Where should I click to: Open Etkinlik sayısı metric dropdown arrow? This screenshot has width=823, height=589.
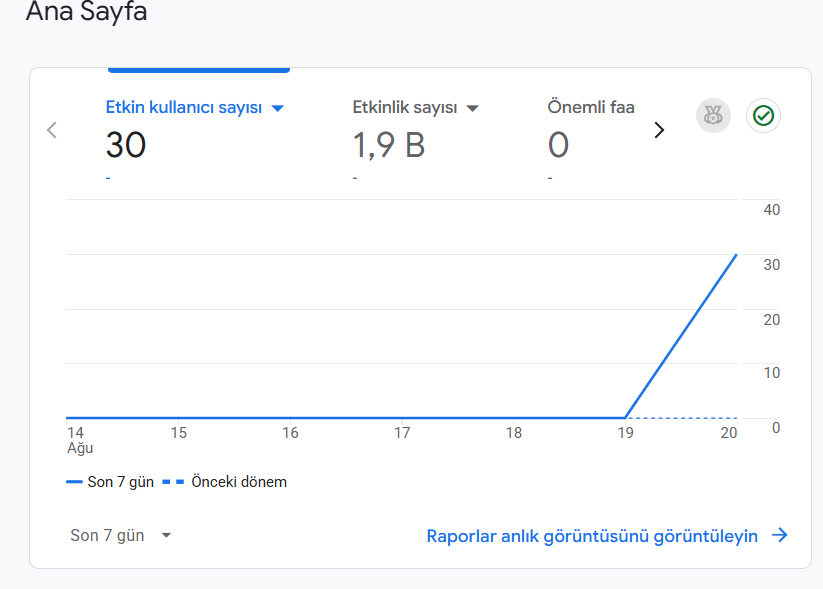pyautogui.click(x=472, y=108)
